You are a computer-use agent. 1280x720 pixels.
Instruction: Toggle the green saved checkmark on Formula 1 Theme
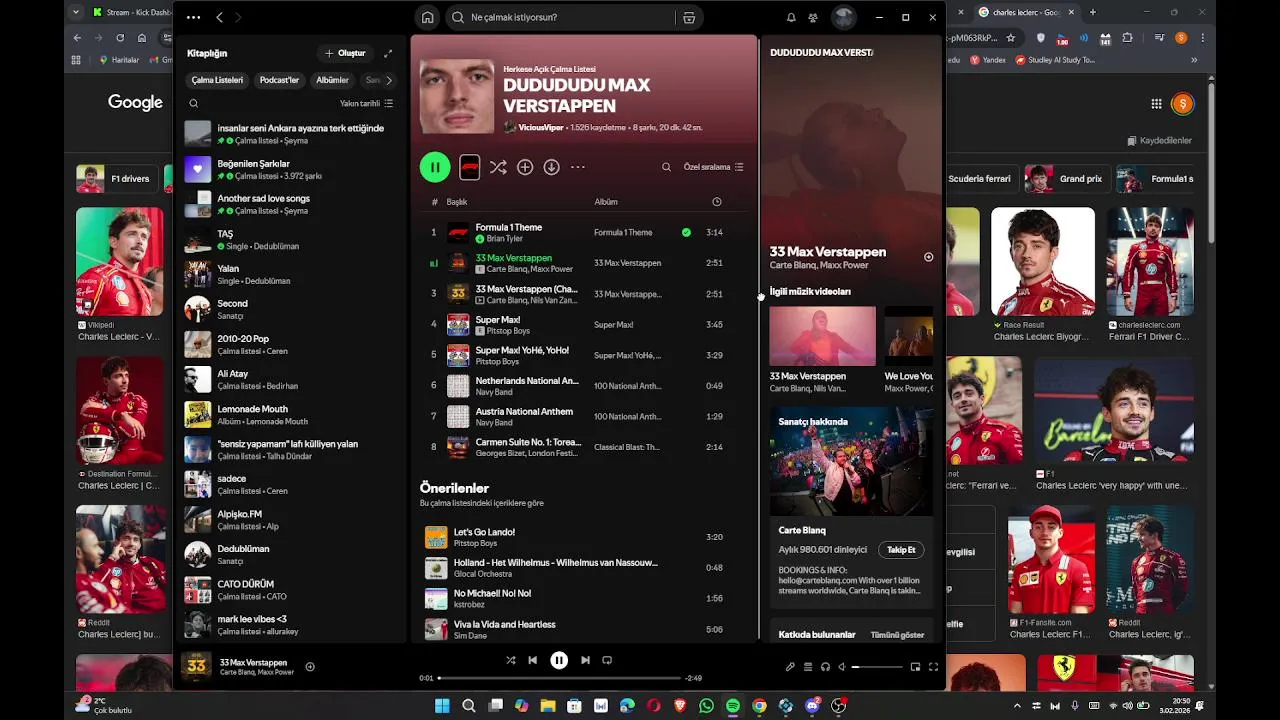click(x=686, y=232)
